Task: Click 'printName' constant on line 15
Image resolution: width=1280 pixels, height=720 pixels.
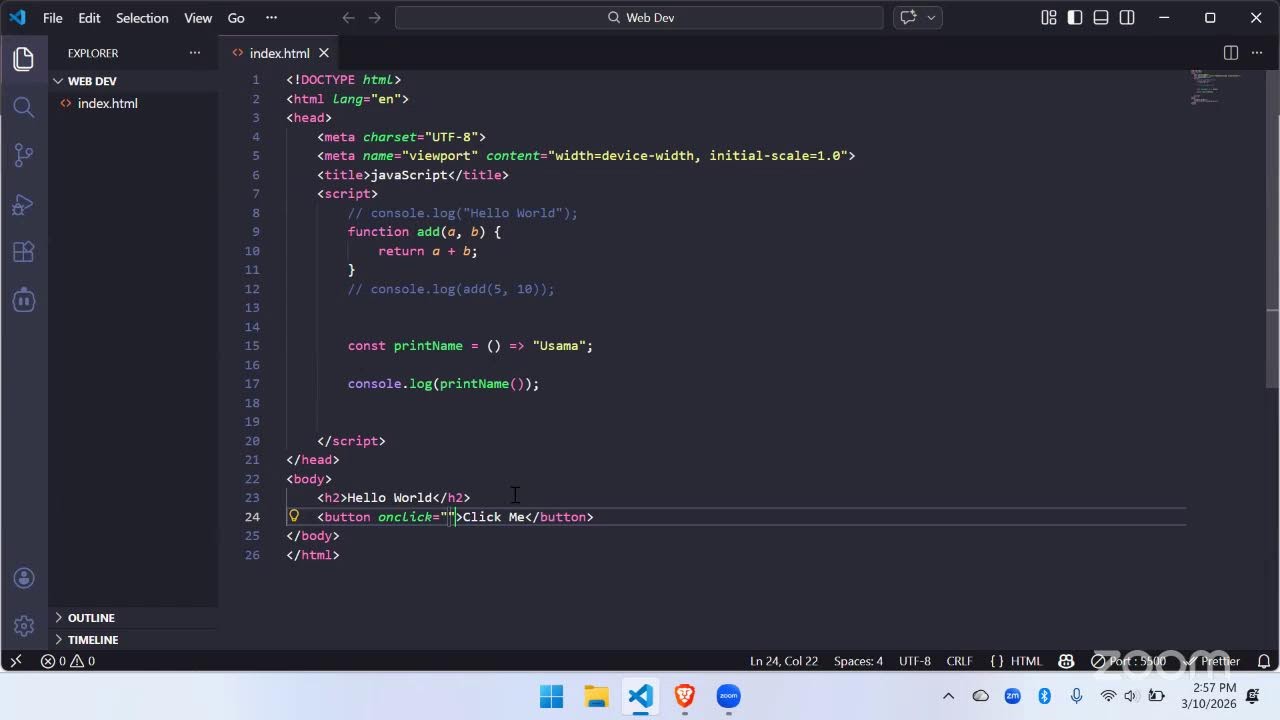Action: 428,346
